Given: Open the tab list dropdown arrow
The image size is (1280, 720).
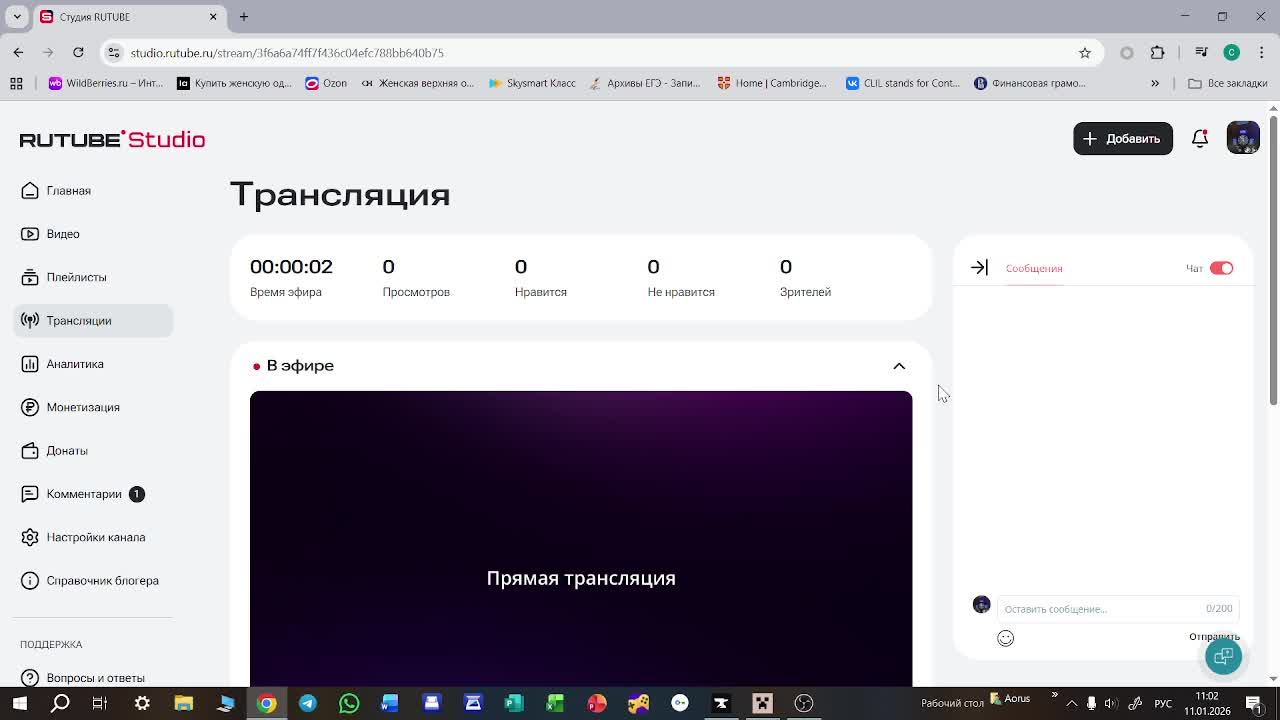Looking at the screenshot, I should (x=18, y=16).
